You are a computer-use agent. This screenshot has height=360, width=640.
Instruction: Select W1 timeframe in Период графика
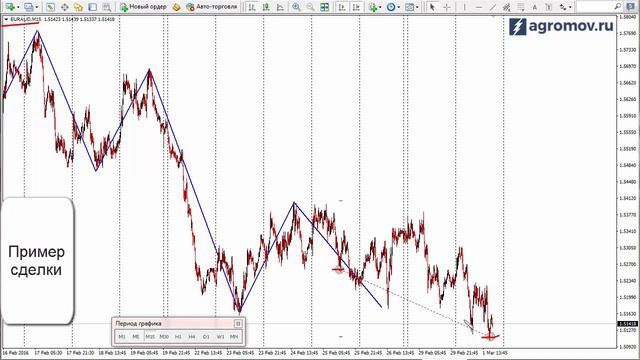click(220, 336)
